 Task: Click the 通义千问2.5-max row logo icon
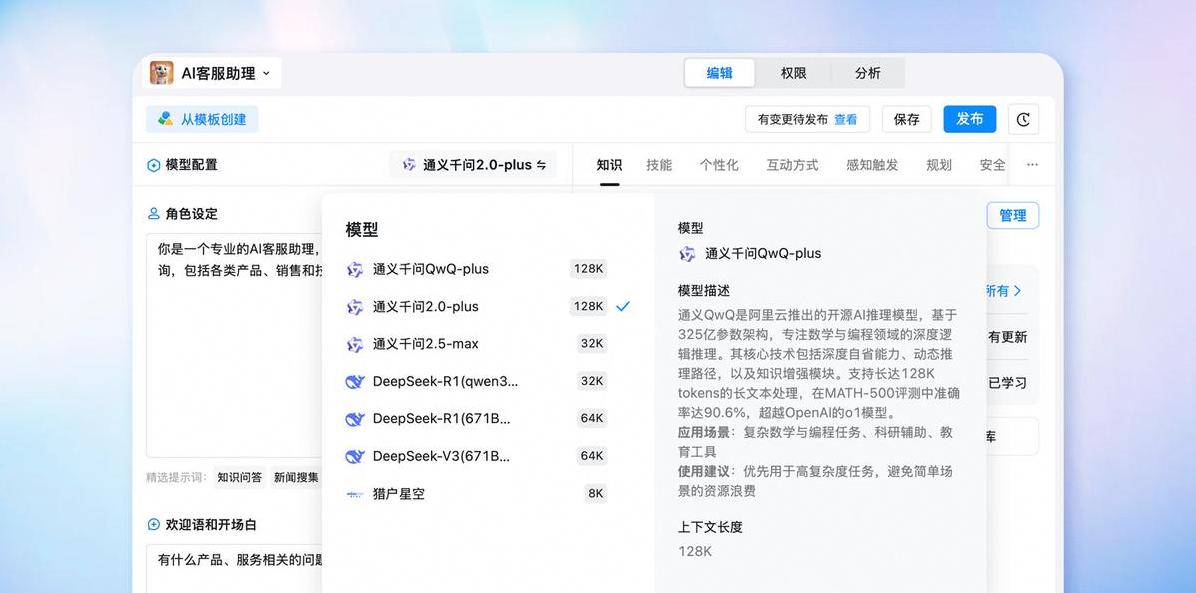[x=355, y=344]
